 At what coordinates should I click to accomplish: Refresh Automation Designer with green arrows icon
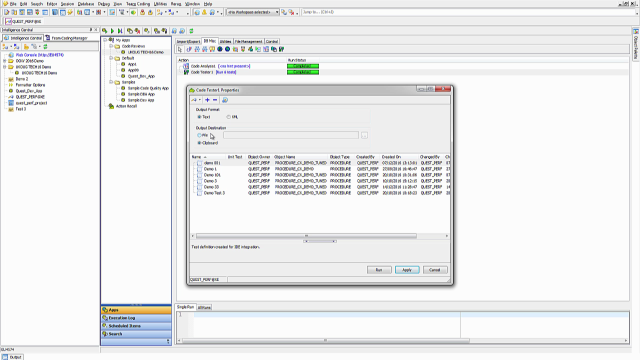(x=191, y=31)
